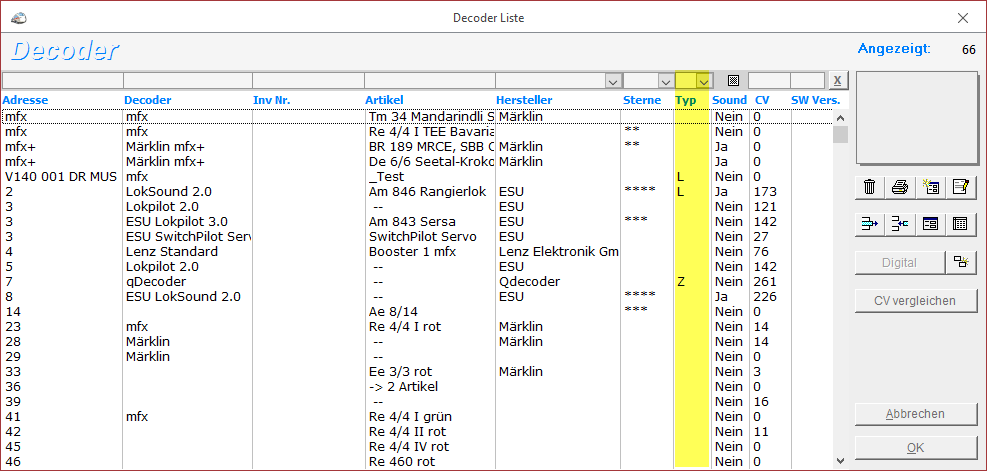Create a new decoder entry

pyautogui.click(x=930, y=187)
